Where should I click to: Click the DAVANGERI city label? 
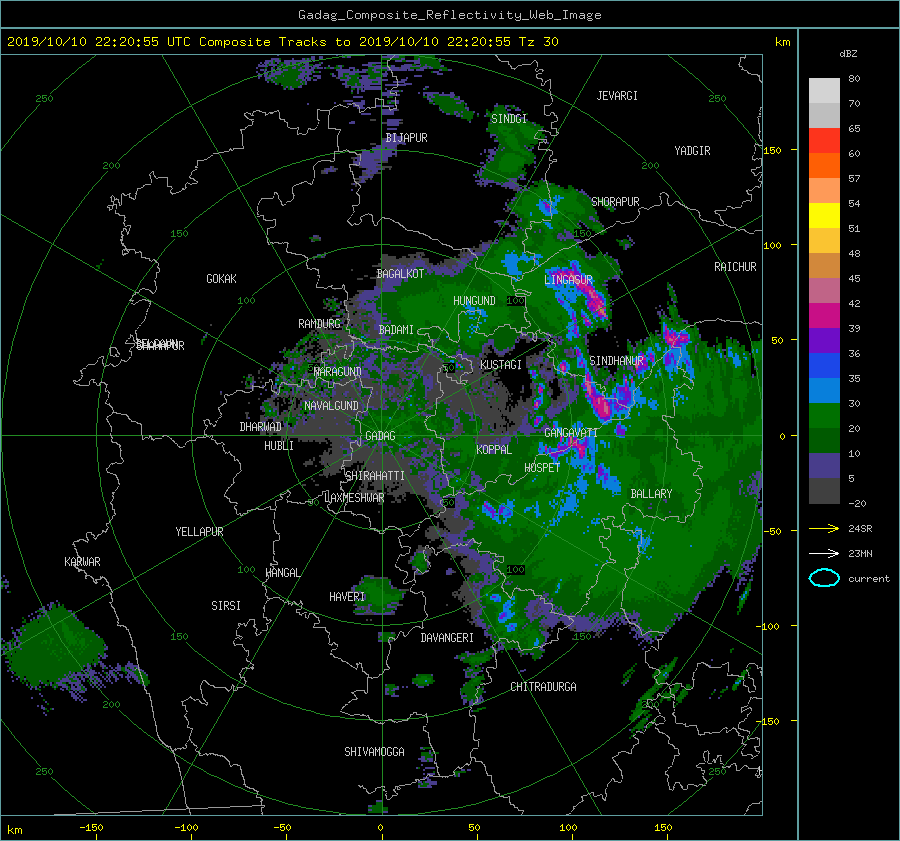click(x=447, y=638)
